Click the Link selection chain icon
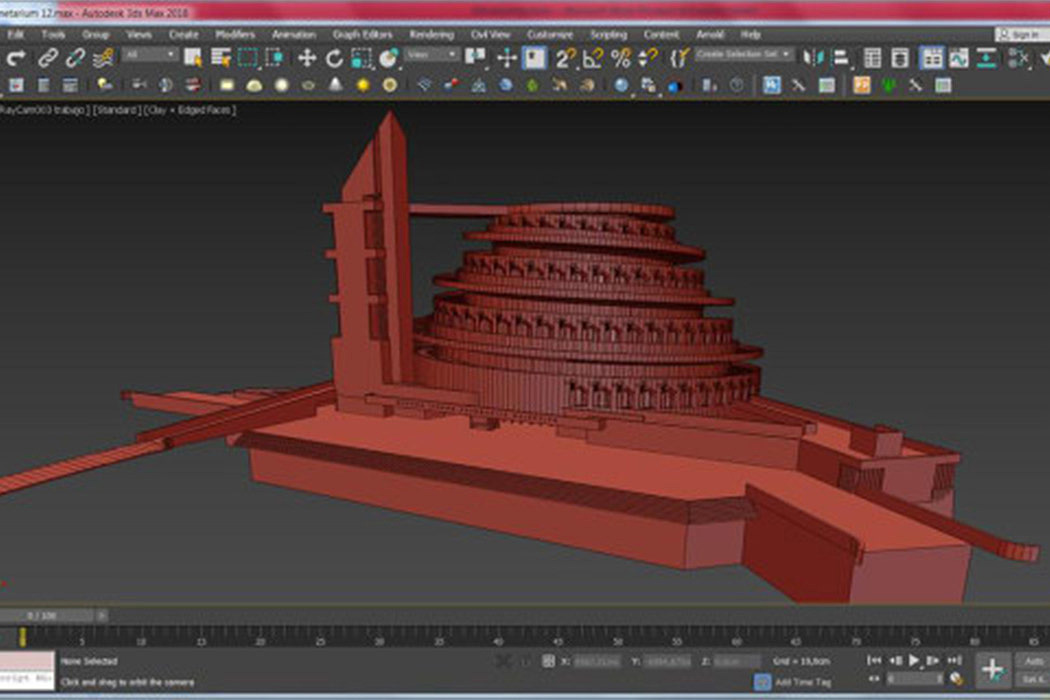 tap(47, 58)
